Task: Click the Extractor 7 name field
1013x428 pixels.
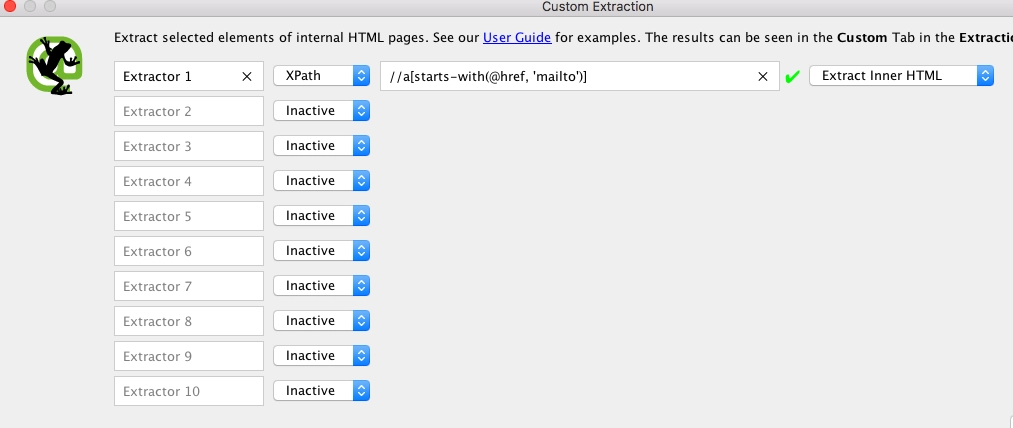Action: click(x=189, y=286)
